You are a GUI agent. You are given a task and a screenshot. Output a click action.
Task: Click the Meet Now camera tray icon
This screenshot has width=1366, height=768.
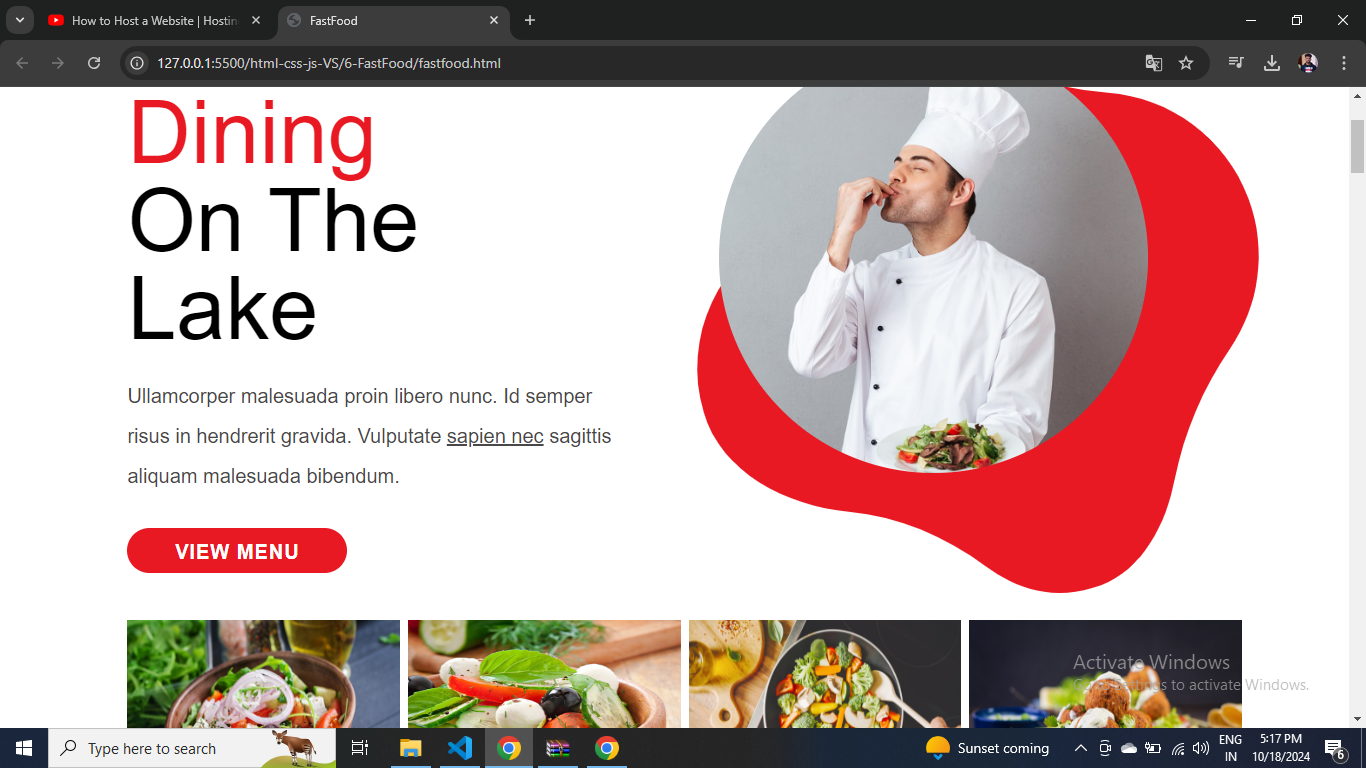point(1105,748)
